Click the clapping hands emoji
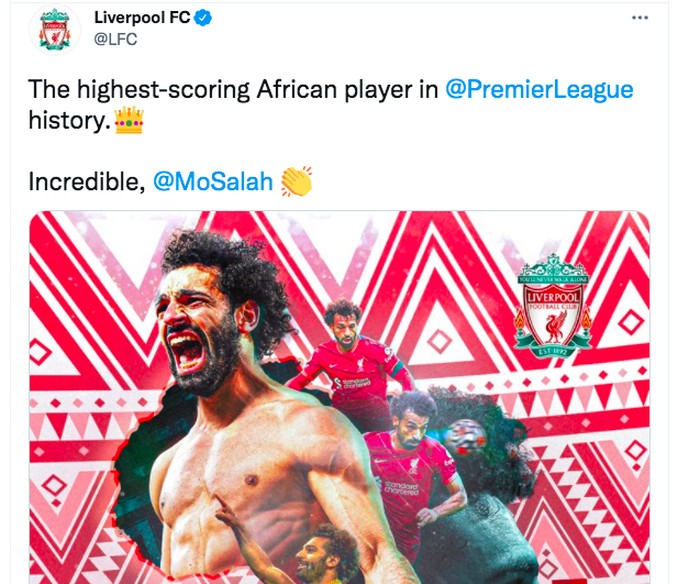This screenshot has height=584, width=700. click(x=296, y=182)
